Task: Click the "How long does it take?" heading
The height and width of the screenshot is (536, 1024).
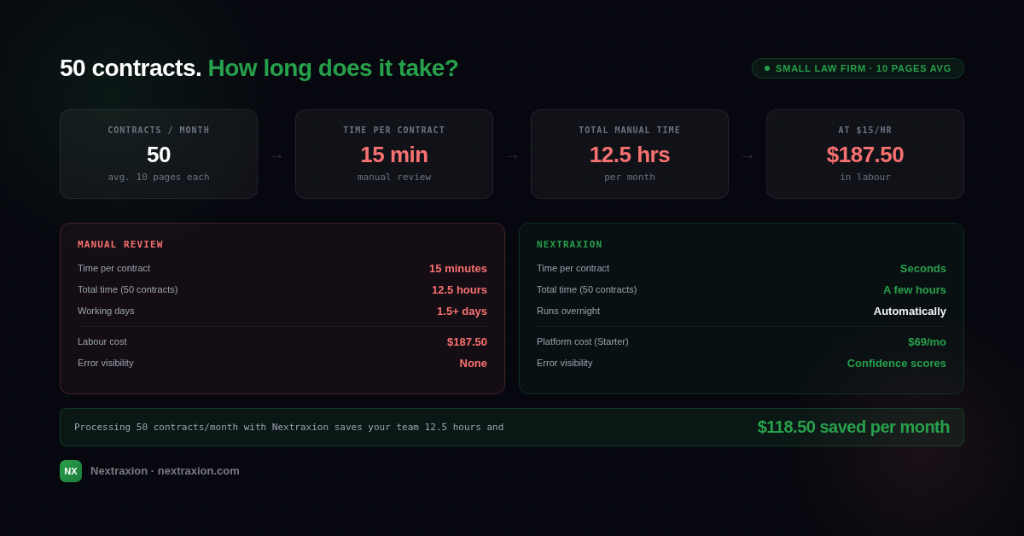Action: (333, 68)
